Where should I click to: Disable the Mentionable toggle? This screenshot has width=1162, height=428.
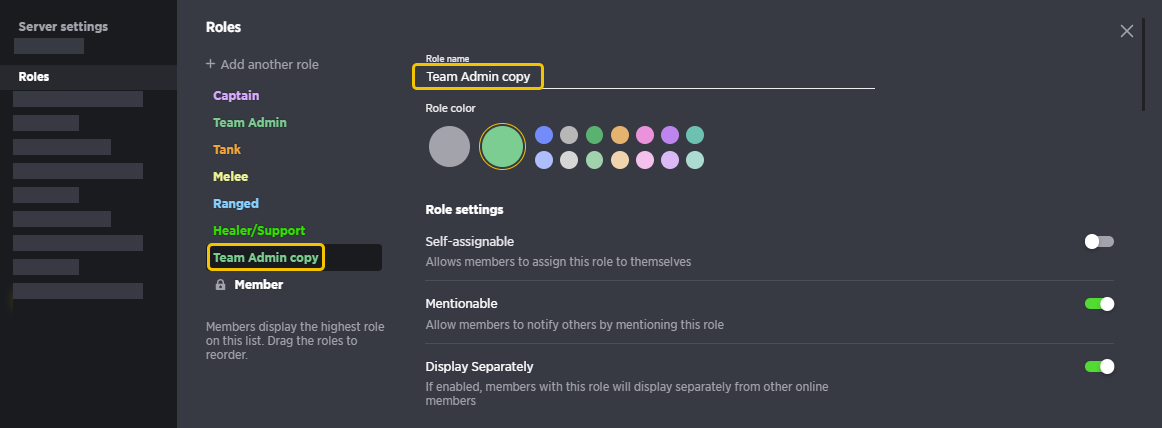click(x=1099, y=304)
